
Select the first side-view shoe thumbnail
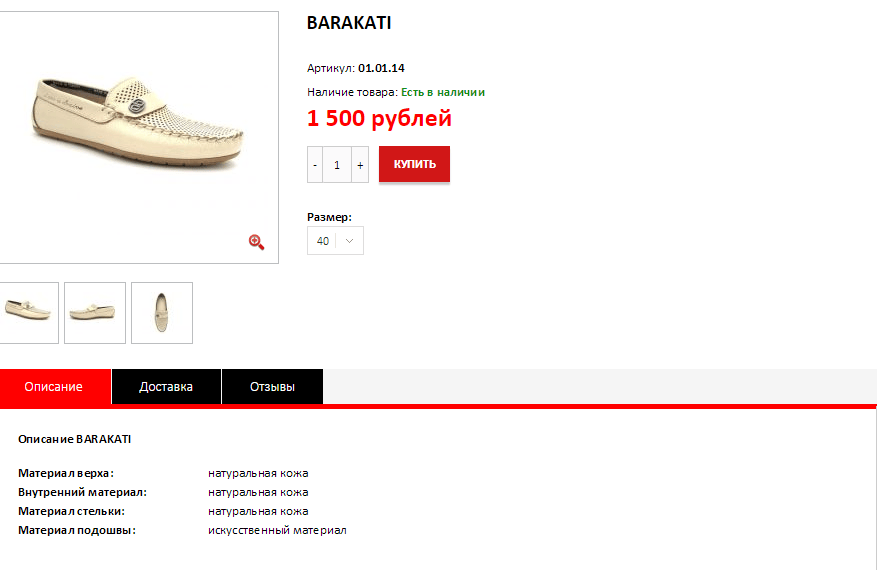[28, 313]
